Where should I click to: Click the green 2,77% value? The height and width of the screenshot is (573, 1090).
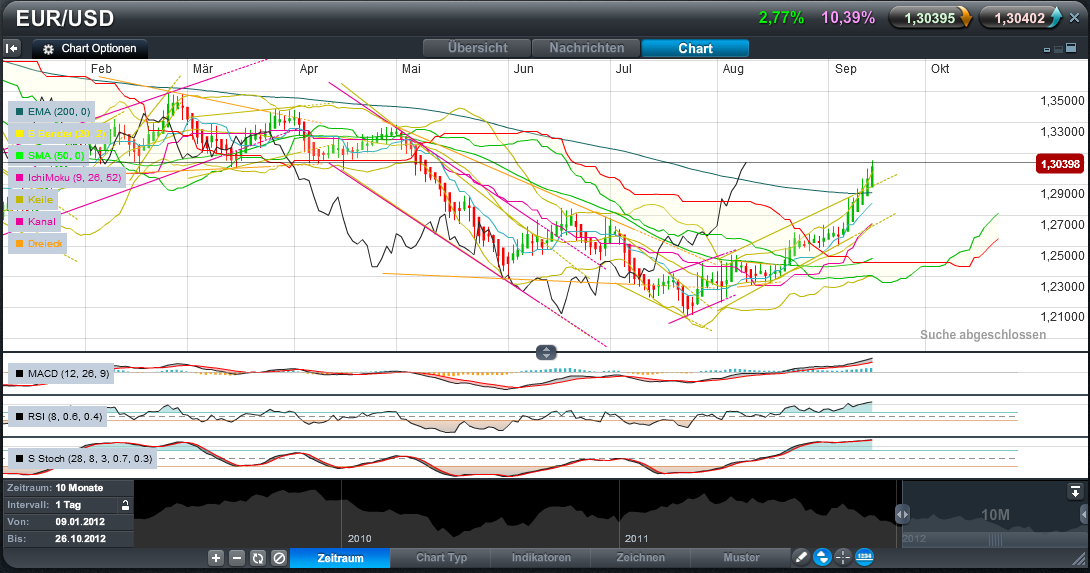click(x=781, y=18)
